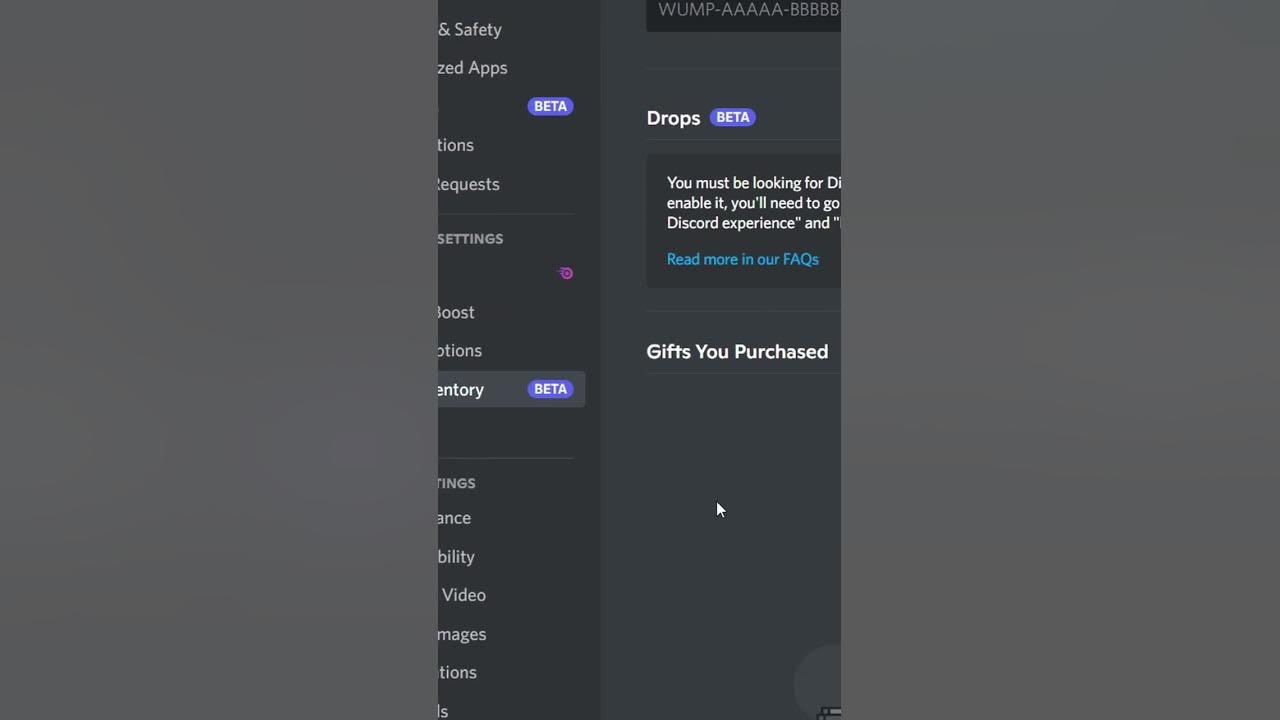Click the BETA badge on Gift Inventory item

pos(550,389)
